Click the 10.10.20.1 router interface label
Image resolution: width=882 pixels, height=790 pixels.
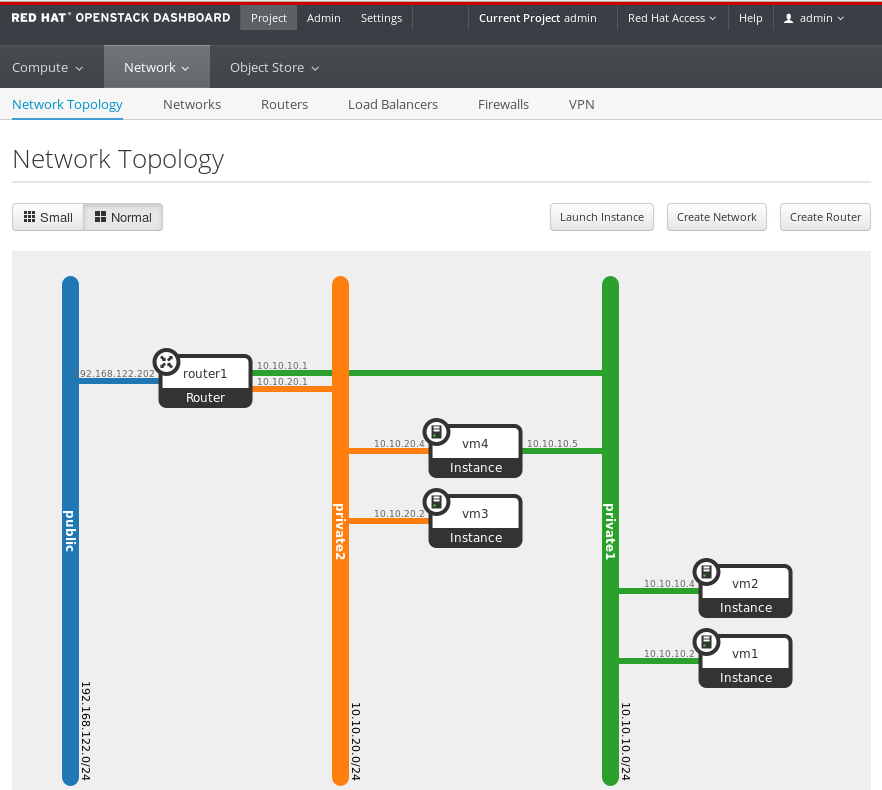point(282,381)
